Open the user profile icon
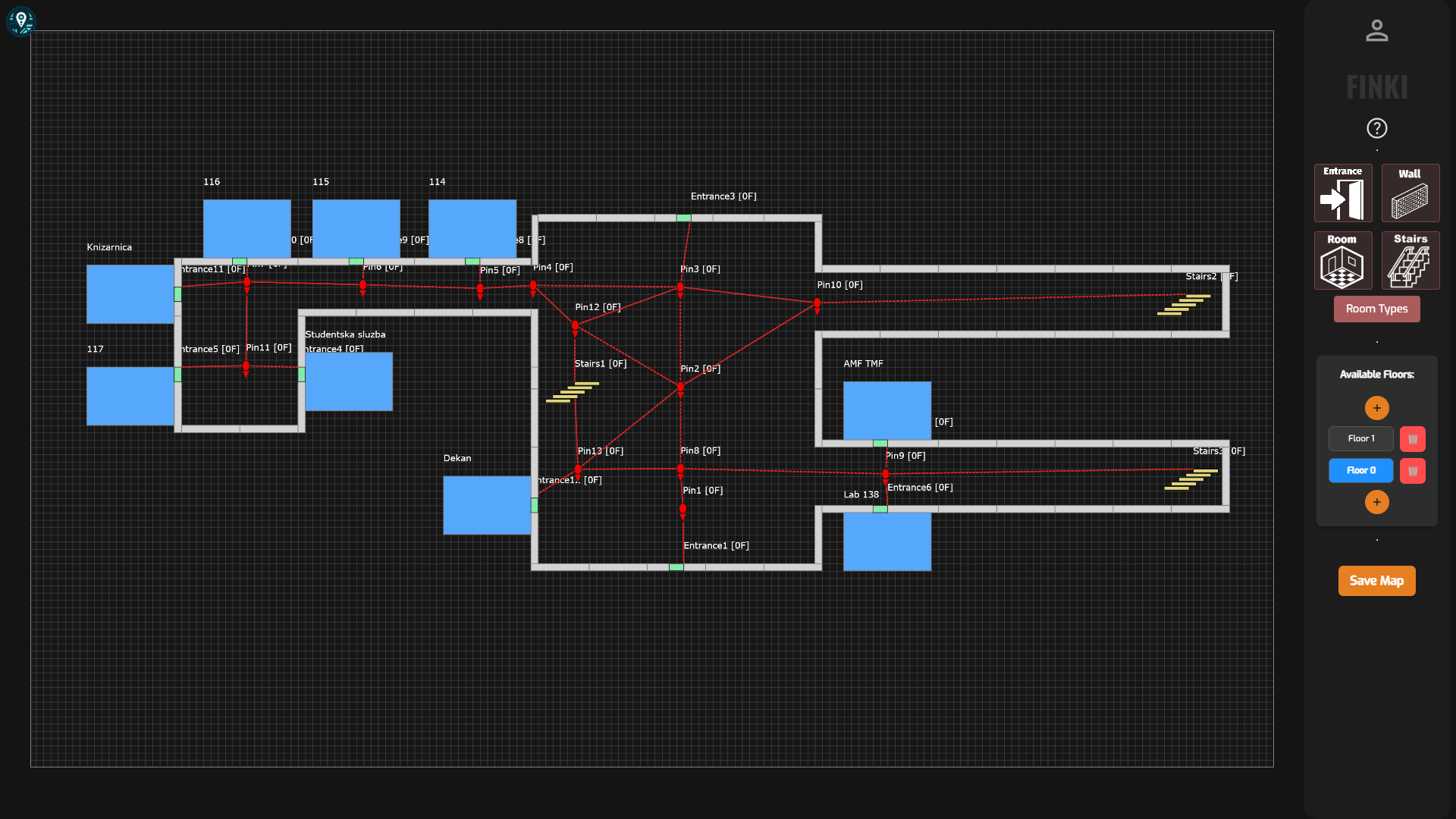Screen dimensions: 1456x819 pyautogui.click(x=1376, y=31)
